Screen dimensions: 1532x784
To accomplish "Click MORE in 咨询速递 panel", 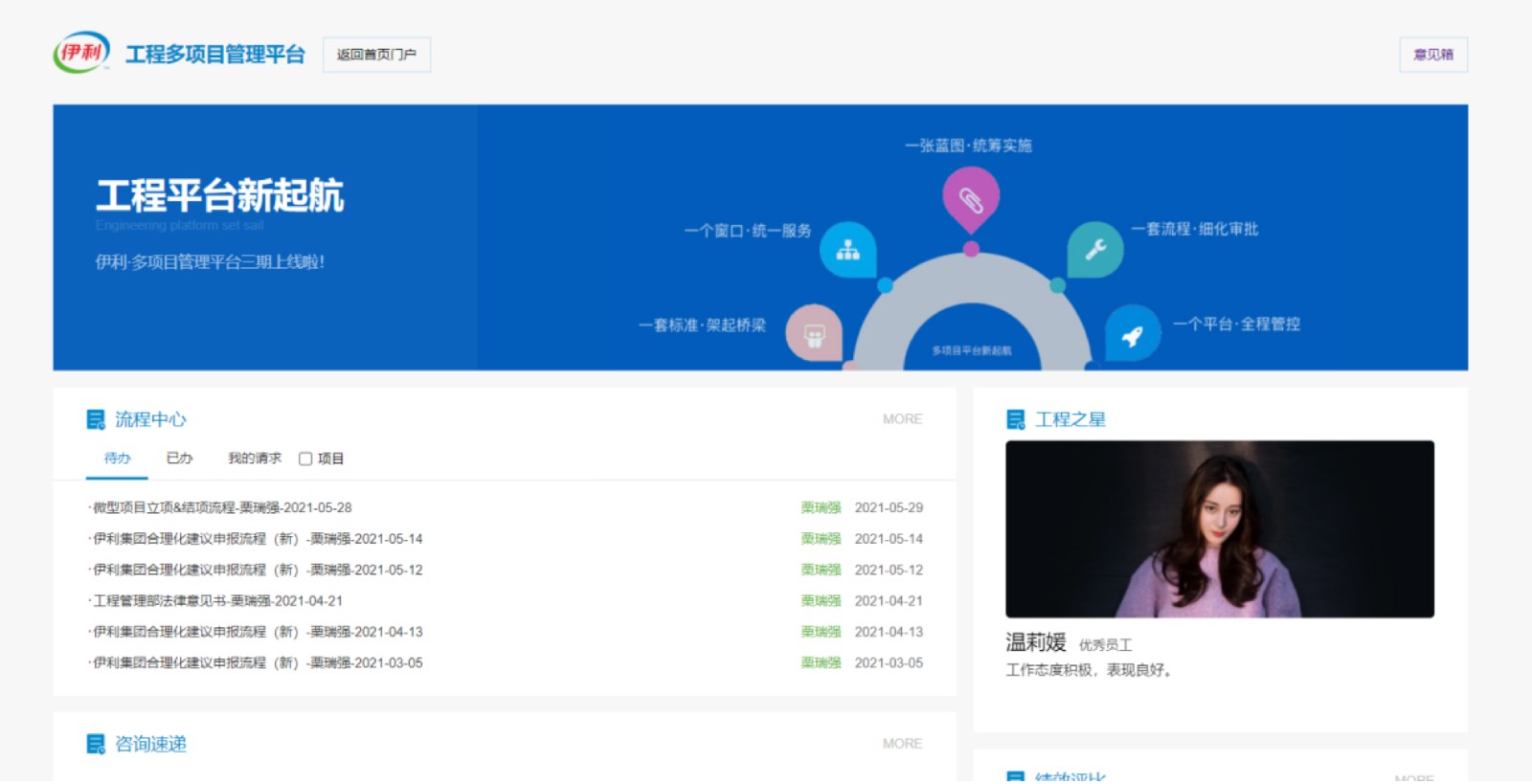I will (x=902, y=744).
